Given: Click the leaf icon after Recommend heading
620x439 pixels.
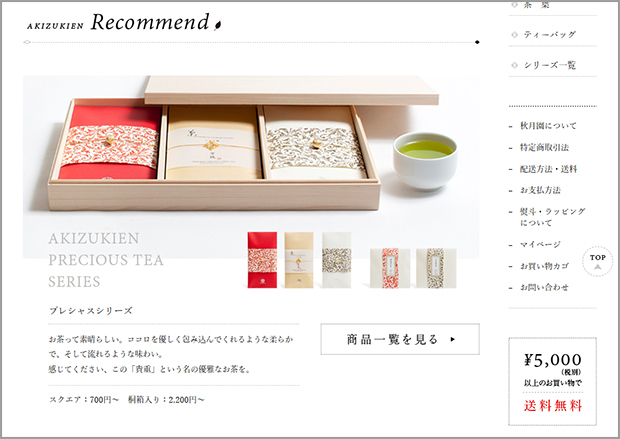Looking at the screenshot, I should (217, 25).
